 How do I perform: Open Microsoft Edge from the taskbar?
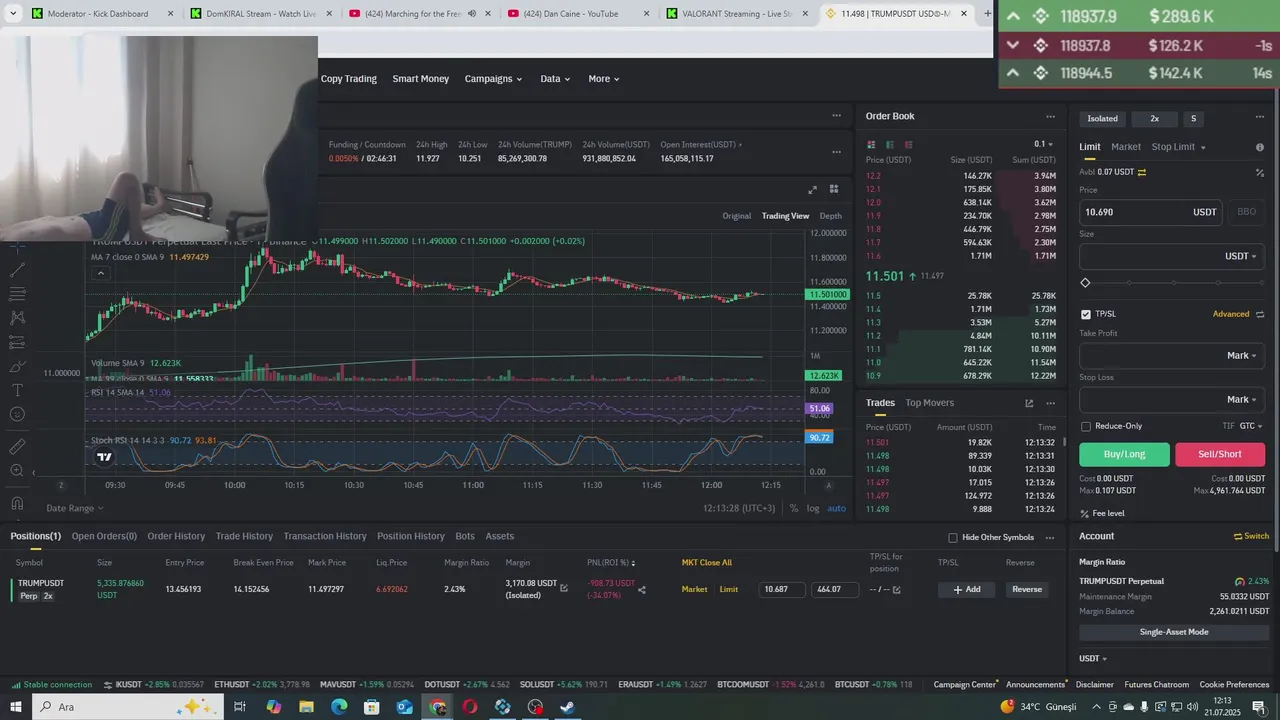339,707
